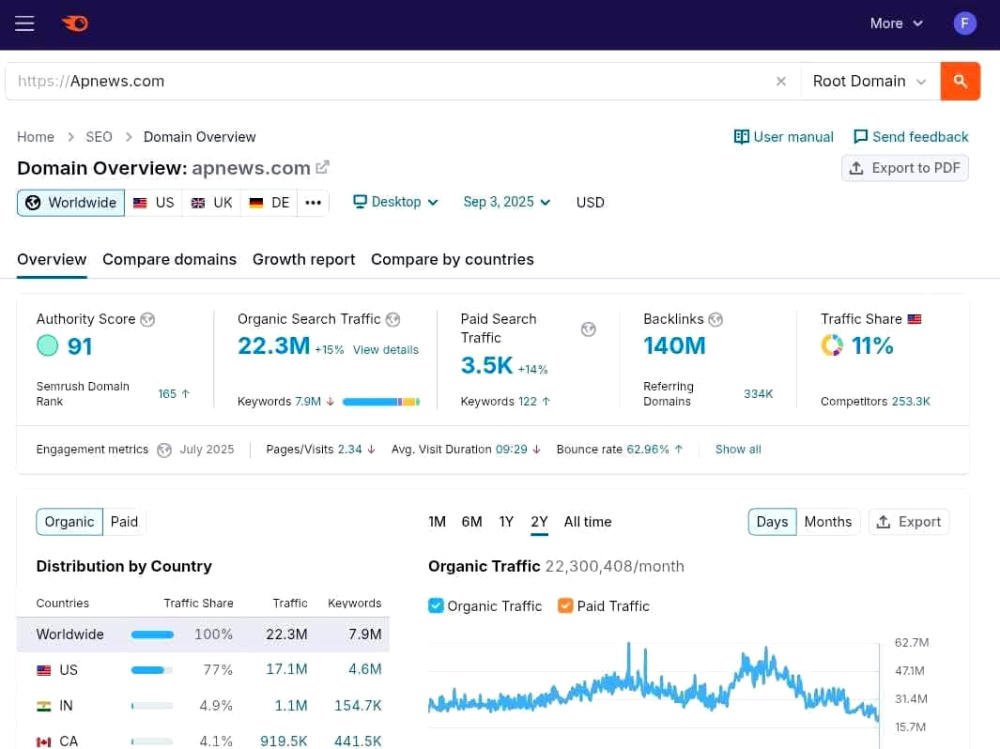
Task: Select the All time range
Action: click(587, 522)
